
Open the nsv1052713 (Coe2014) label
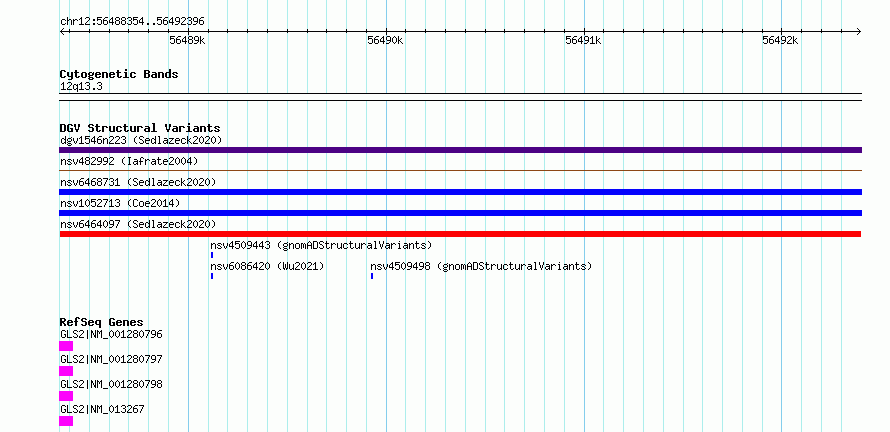tap(120, 203)
